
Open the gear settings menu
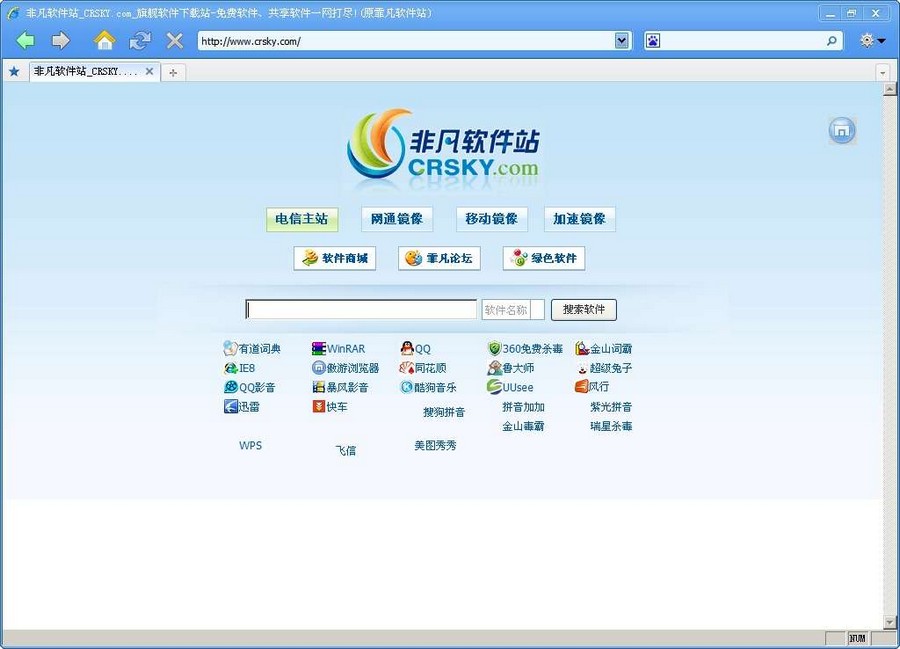point(871,40)
